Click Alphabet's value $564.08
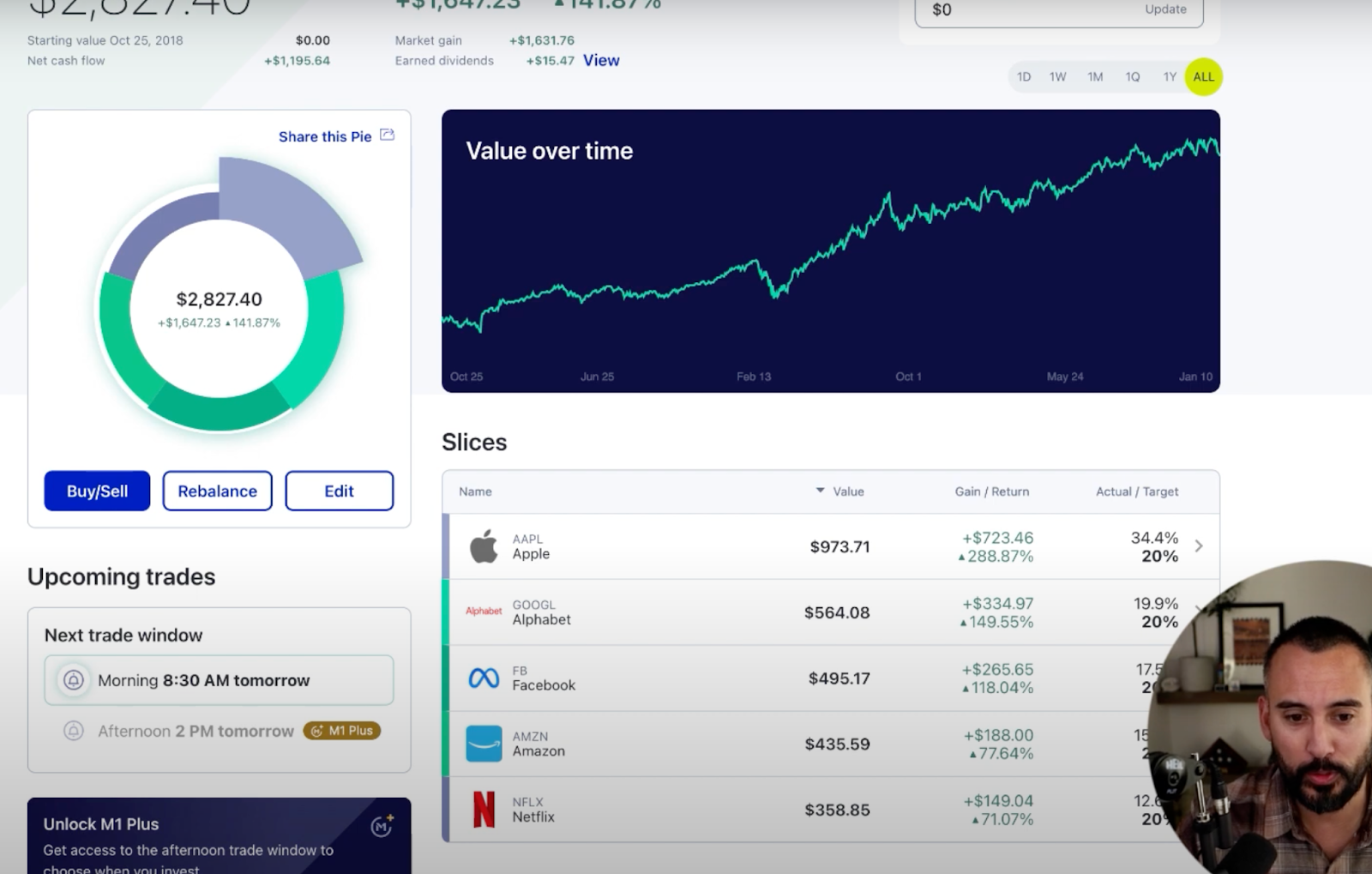 tap(837, 612)
